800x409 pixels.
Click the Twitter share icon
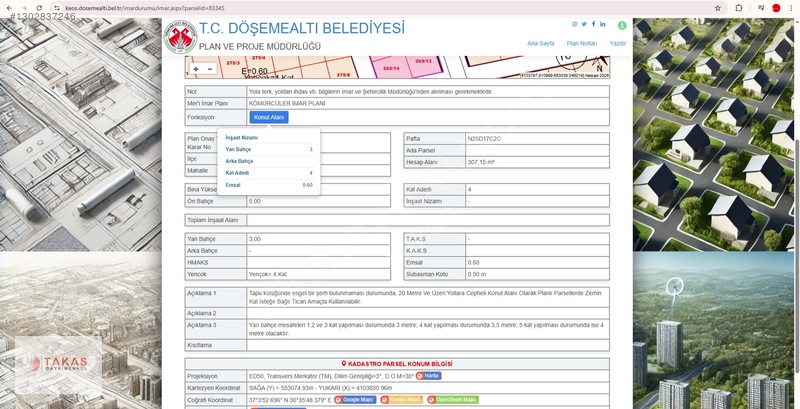click(x=584, y=24)
